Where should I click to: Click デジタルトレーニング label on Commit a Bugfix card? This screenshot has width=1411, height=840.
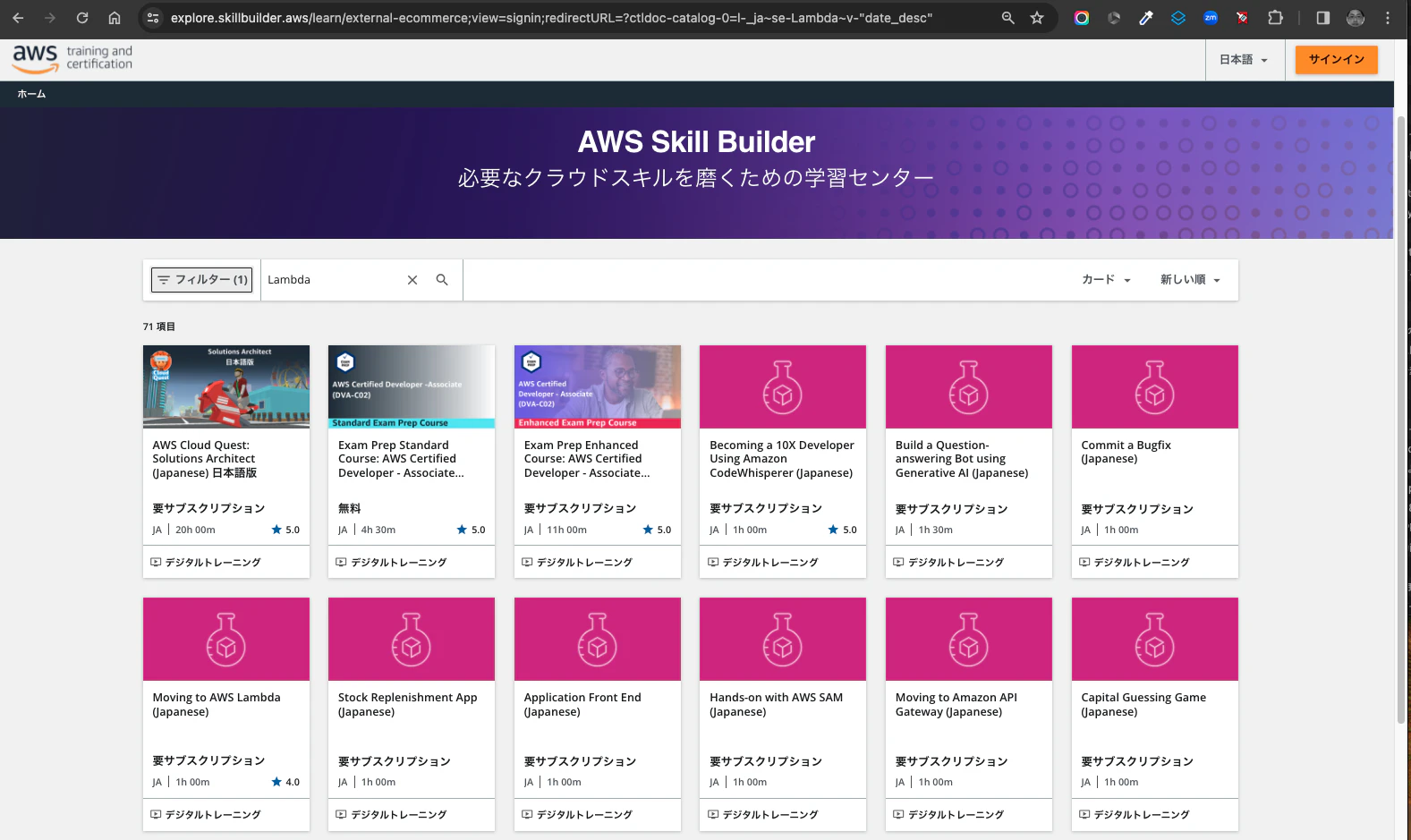[x=1142, y=563]
